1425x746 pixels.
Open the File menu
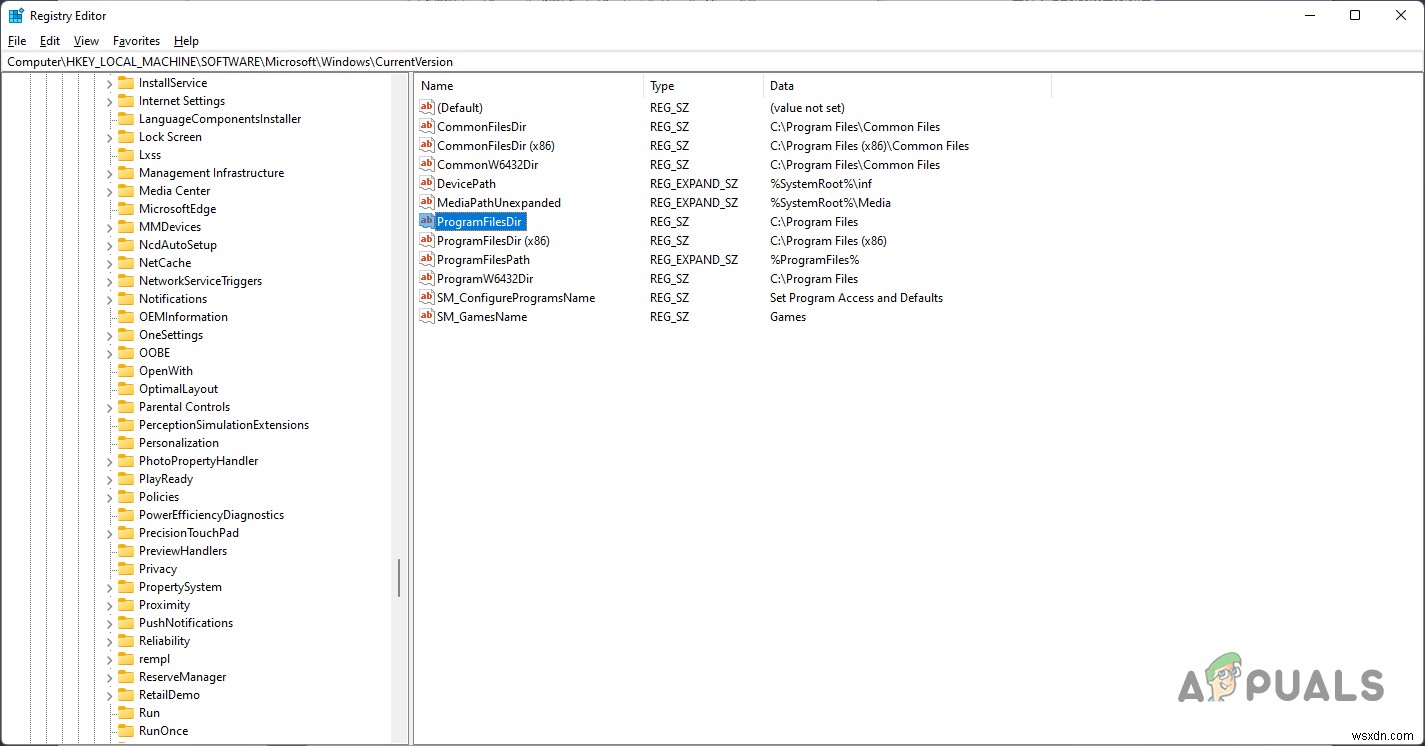click(17, 41)
